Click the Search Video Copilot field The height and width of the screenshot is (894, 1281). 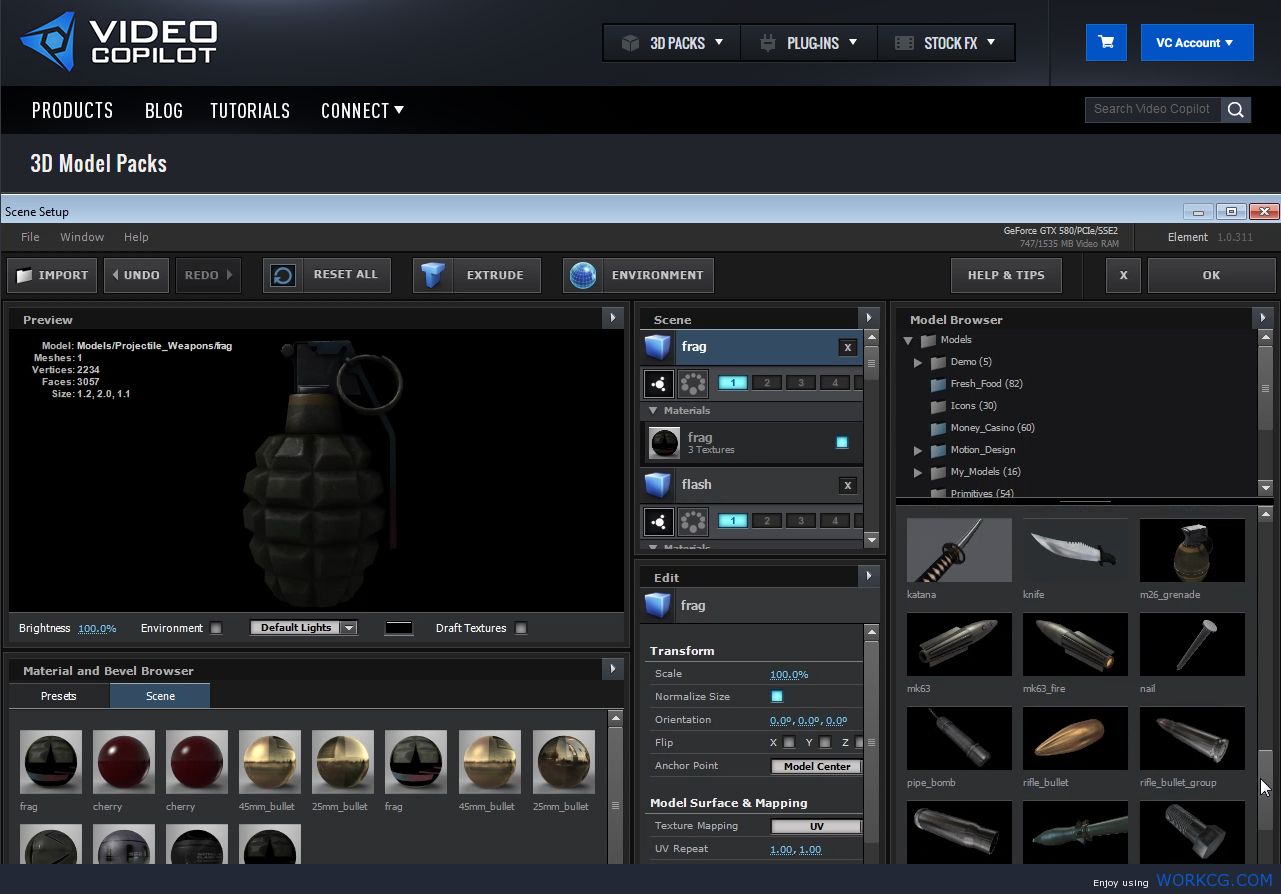pyautogui.click(x=1153, y=110)
